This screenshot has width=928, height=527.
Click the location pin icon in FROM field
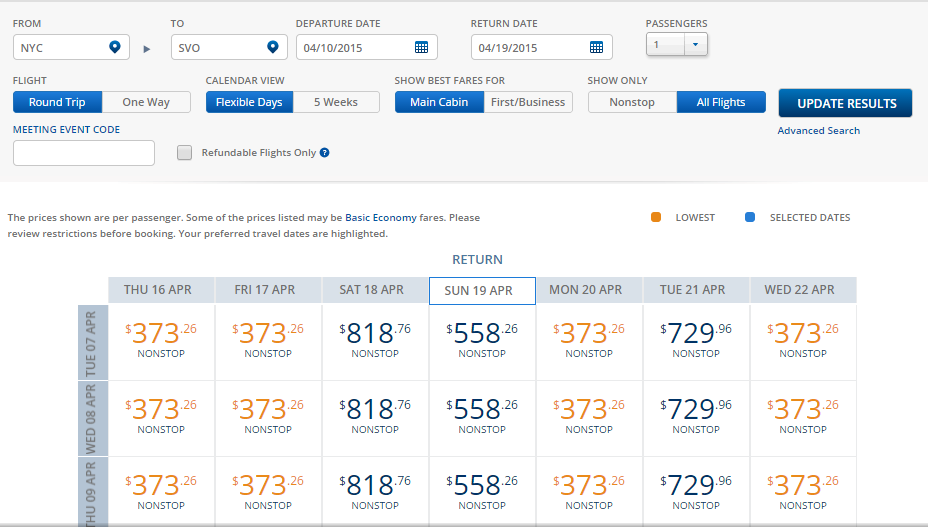[x=115, y=47]
